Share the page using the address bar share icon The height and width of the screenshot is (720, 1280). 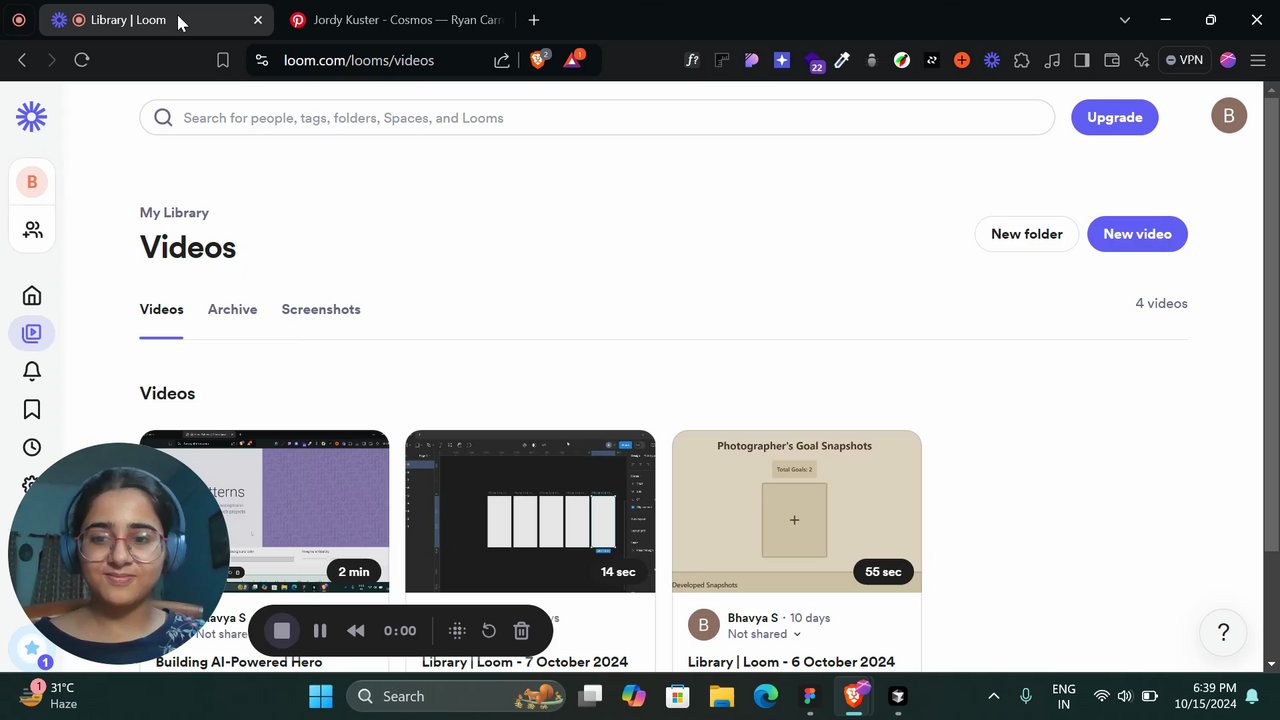pos(502,60)
